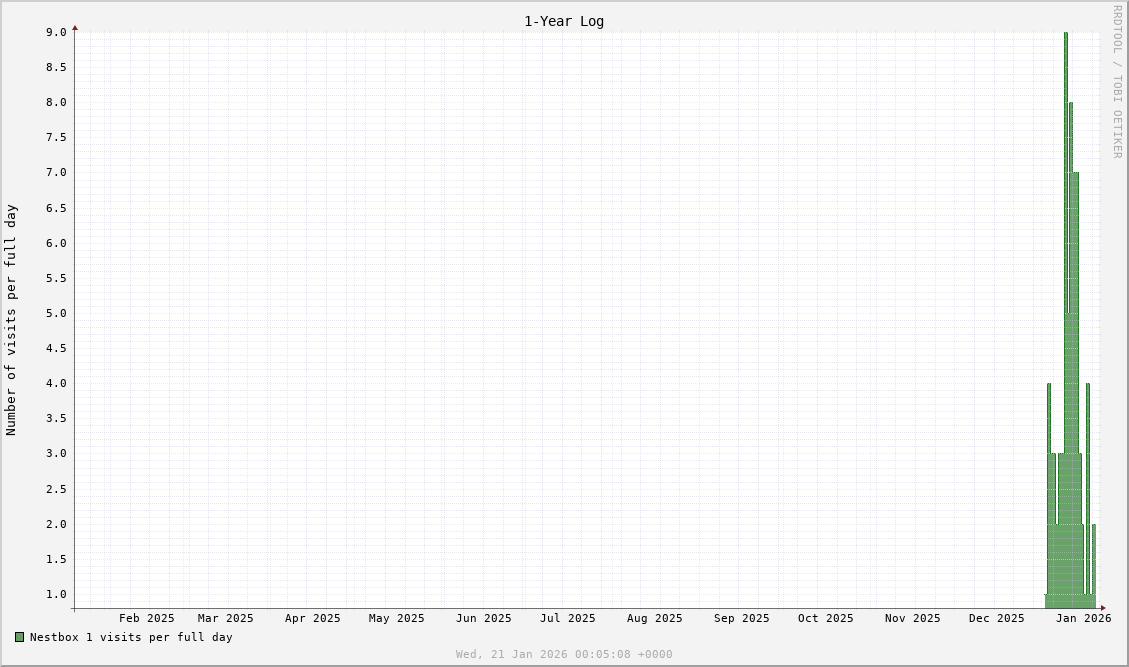Click the red arrowhead ending the x-axis
Viewport: 1129px width, 667px height.
tap(1103, 608)
